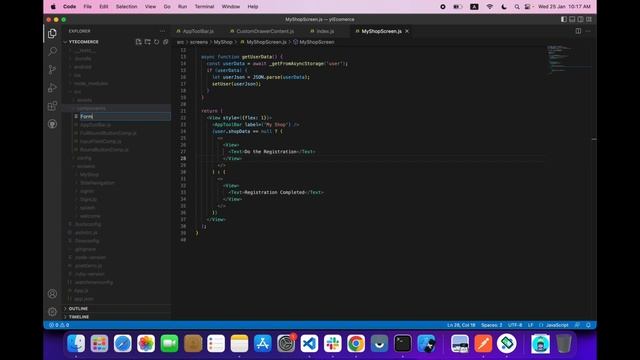
Task: Toggle the primary side bar layout icon
Action: pos(564,19)
